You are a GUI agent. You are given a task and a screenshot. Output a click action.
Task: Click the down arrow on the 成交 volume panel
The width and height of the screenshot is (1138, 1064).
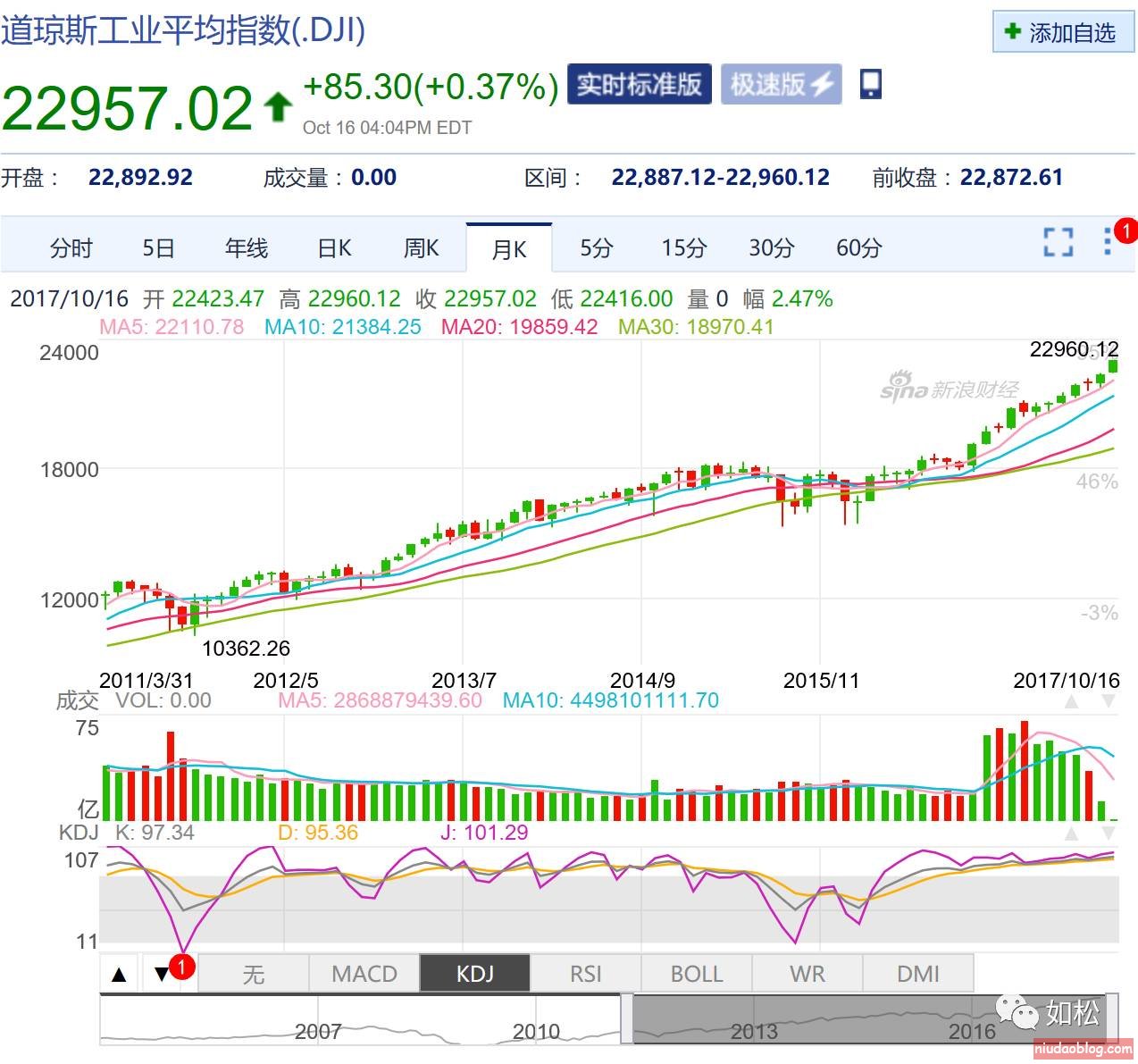coord(1108,701)
